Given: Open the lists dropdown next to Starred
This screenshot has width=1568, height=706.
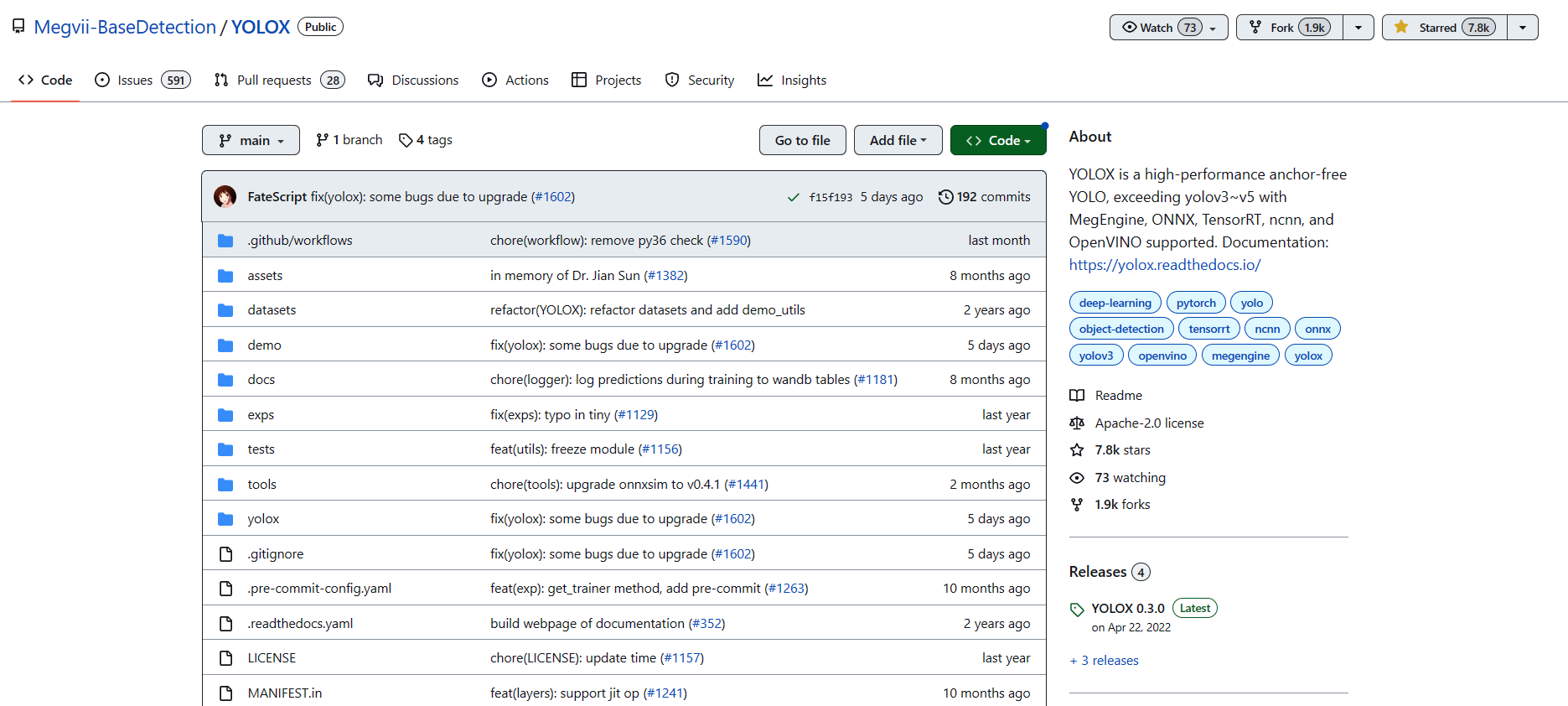Looking at the screenshot, I should click(1522, 28).
